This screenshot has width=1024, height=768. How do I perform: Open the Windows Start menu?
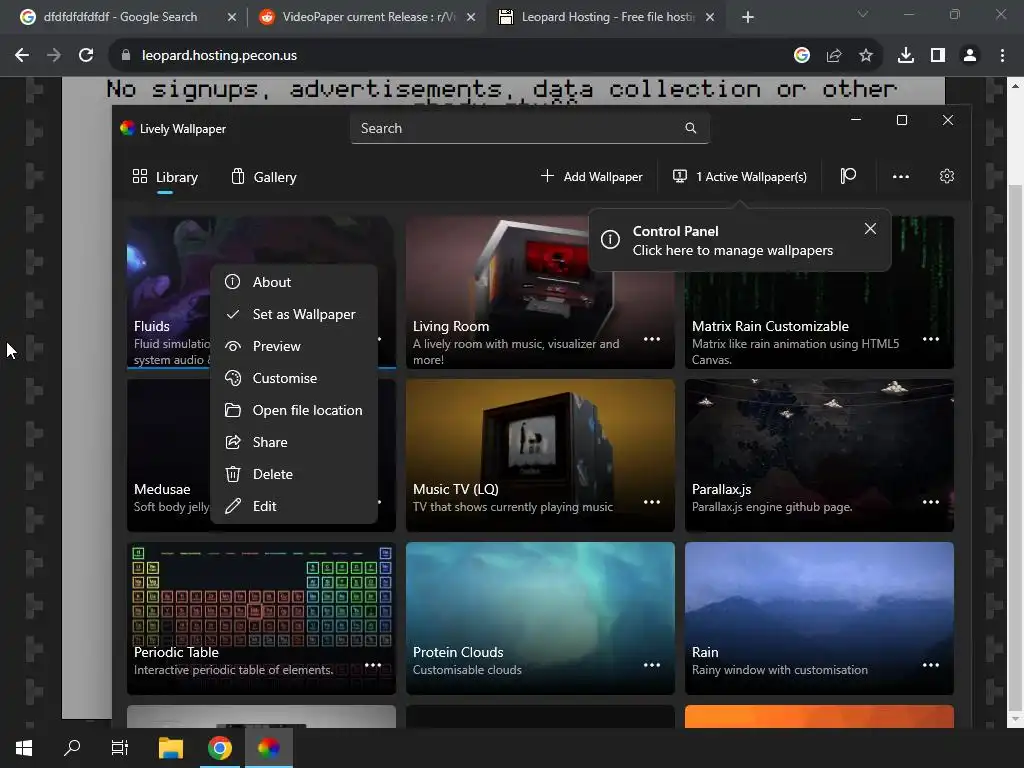[x=24, y=748]
